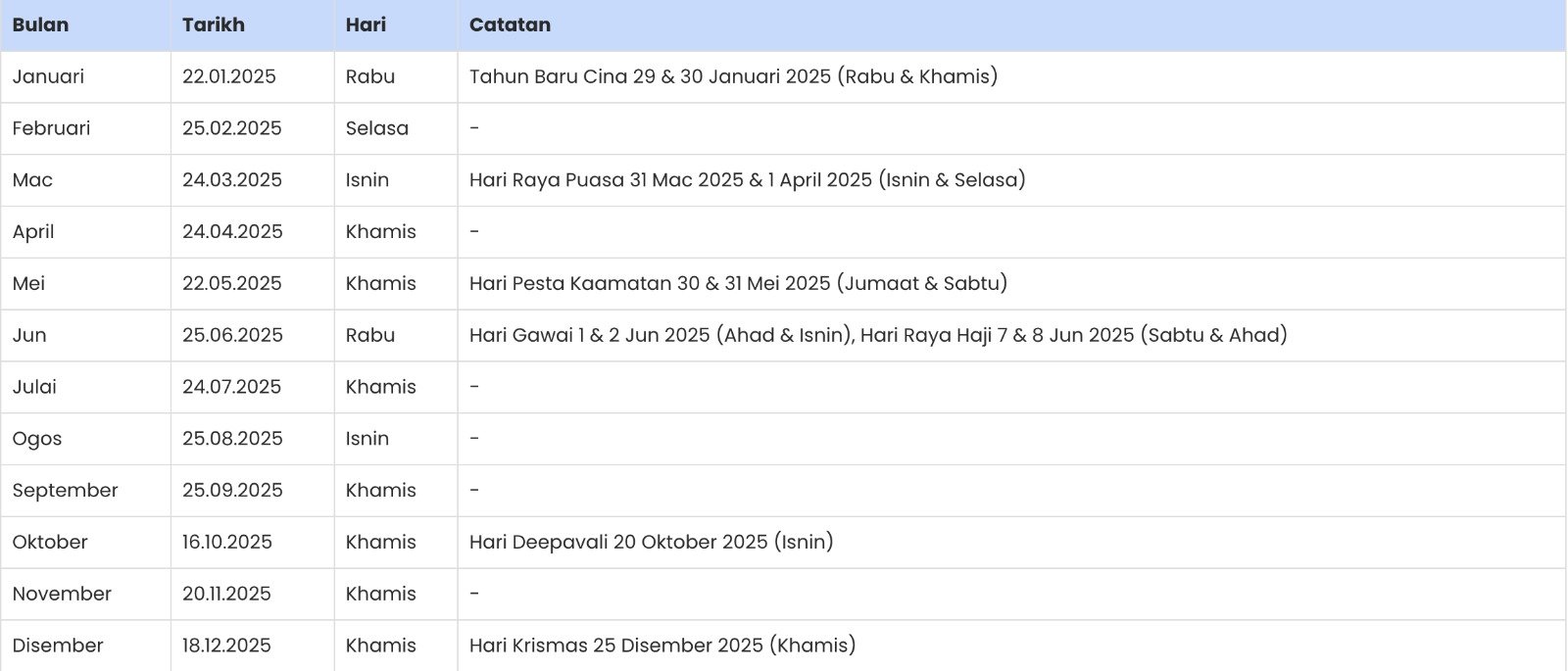The width and height of the screenshot is (1568, 671).
Task: Select the Hari Deepavali note
Action: click(651, 543)
